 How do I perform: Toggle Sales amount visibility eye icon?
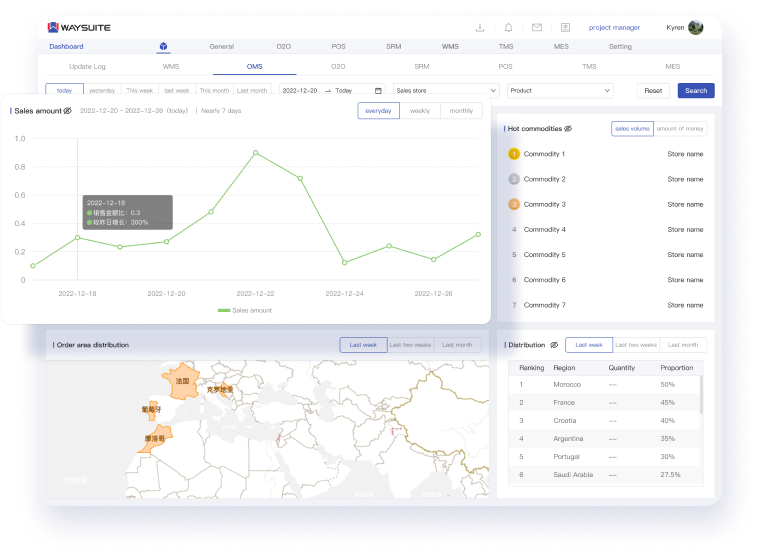click(67, 111)
